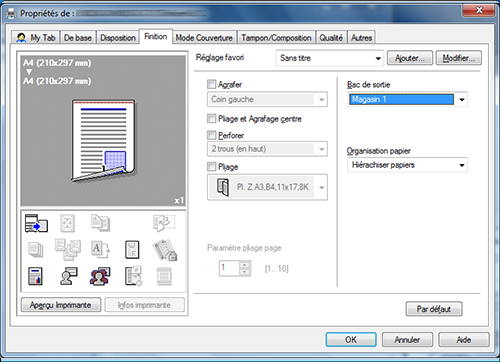This screenshot has width=500, height=362.
Task: Decrease Paramètre pliage page spinner value
Action: pos(245,272)
